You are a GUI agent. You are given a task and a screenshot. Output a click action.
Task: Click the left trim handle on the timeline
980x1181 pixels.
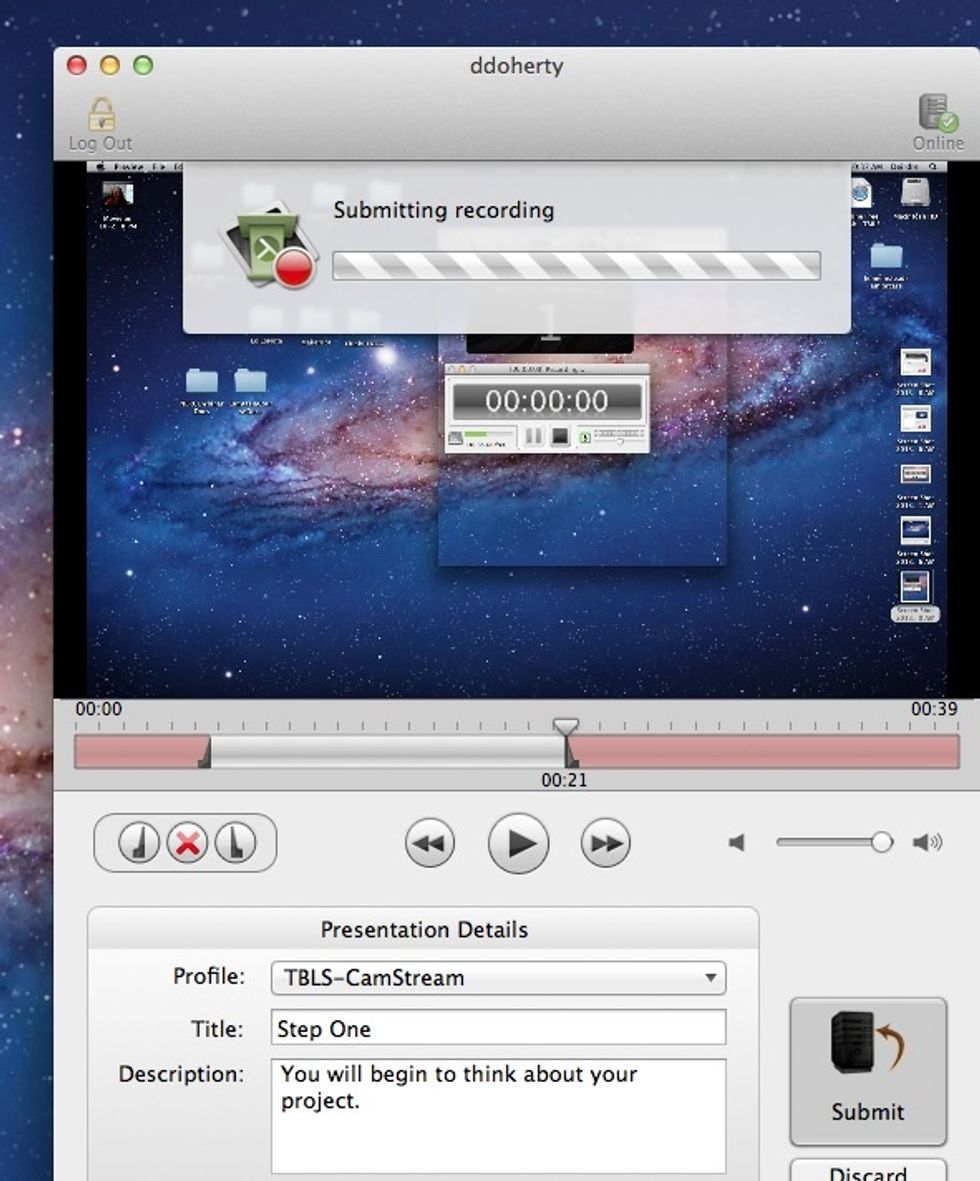[x=205, y=756]
